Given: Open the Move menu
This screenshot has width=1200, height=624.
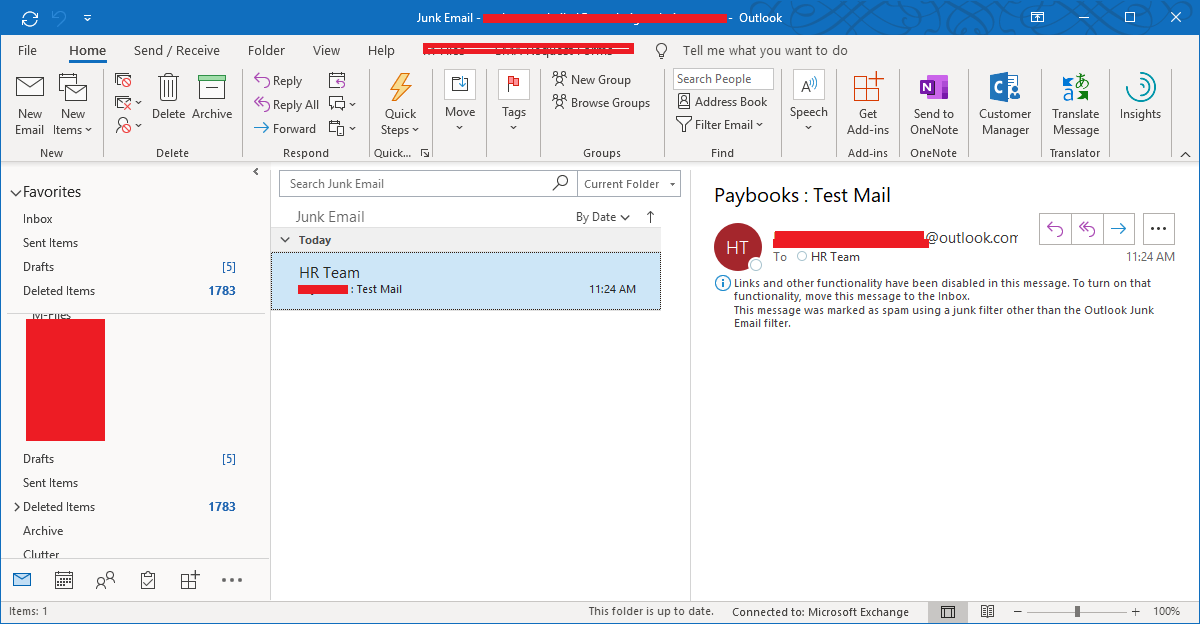Looking at the screenshot, I should coord(460,102).
